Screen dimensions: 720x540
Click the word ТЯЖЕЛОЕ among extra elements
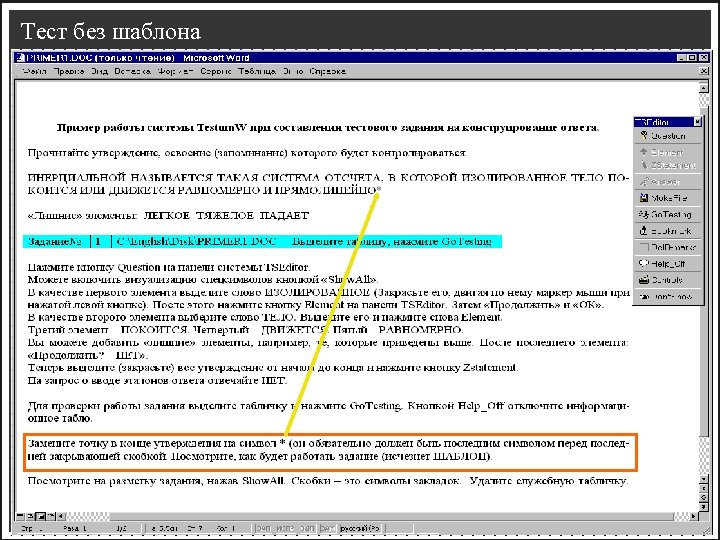pos(225,216)
